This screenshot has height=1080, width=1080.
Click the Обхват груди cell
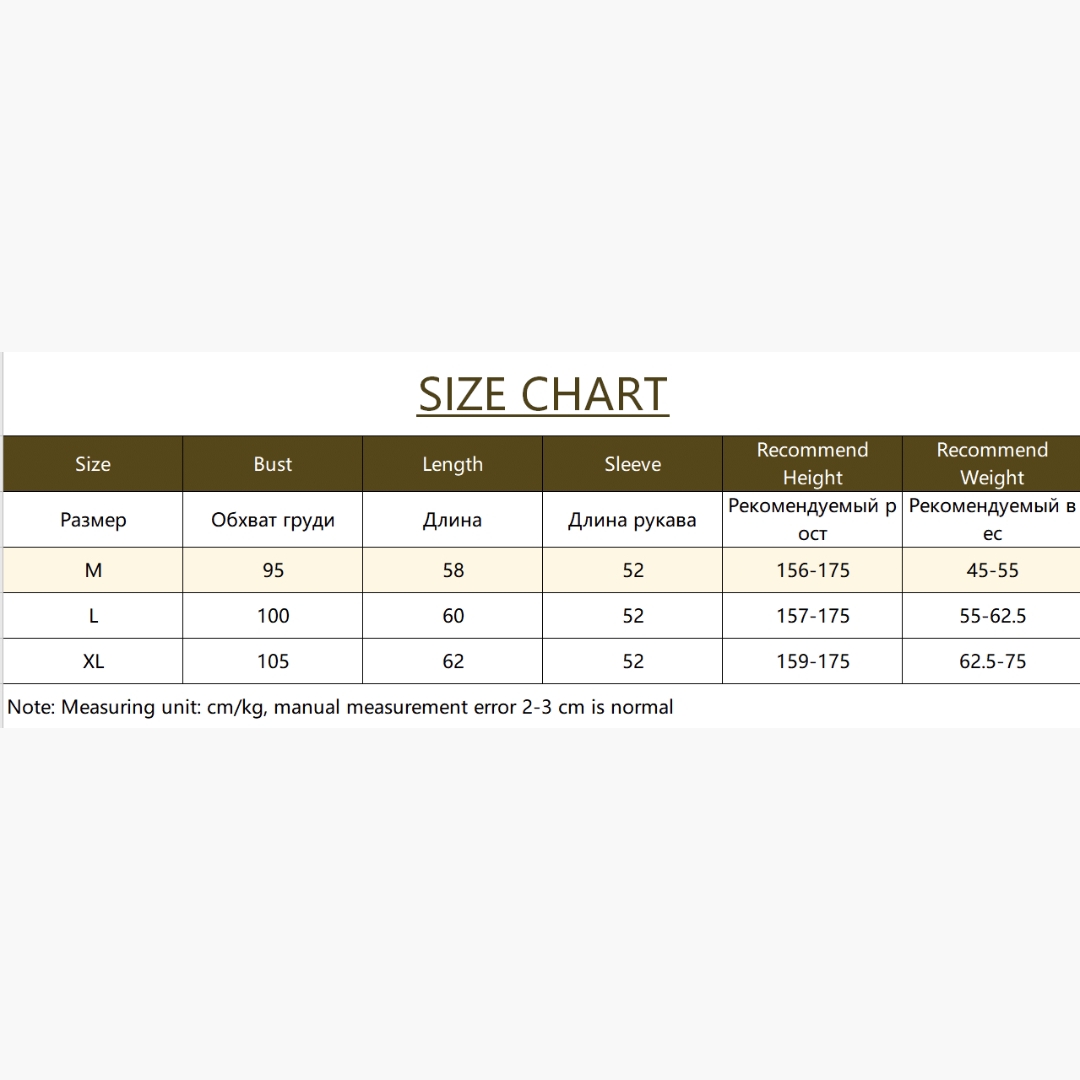273,519
